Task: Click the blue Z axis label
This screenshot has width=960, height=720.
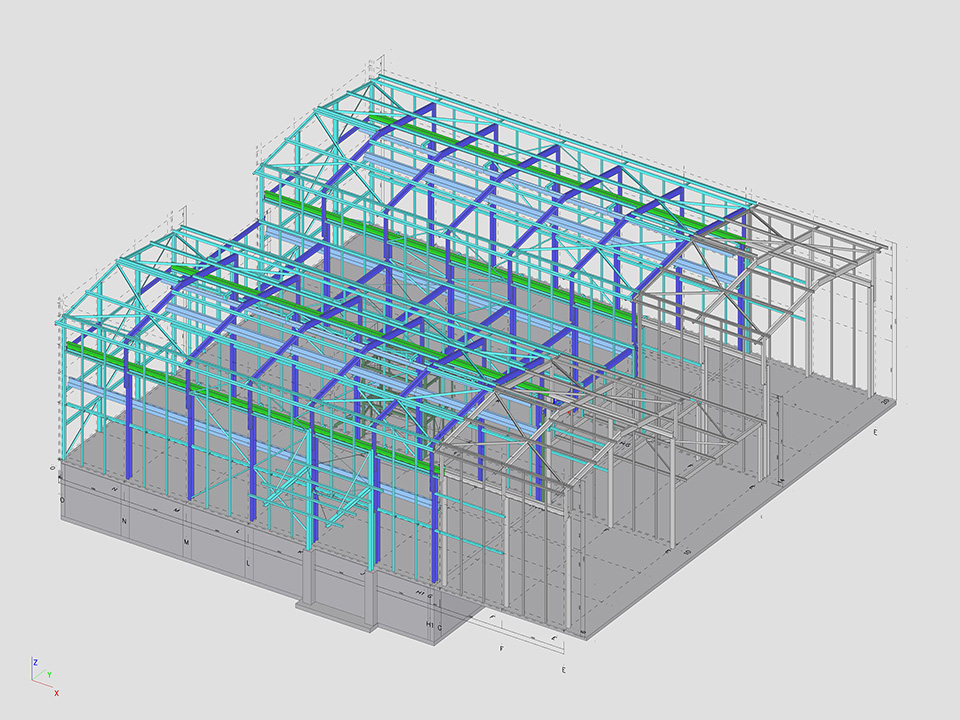Action: pyautogui.click(x=35, y=662)
